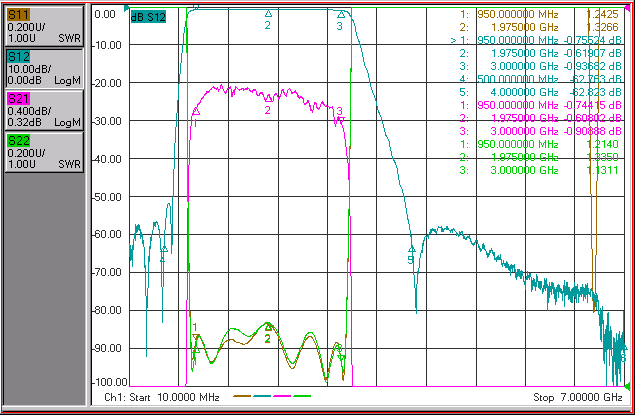635x415 pixels.
Task: Pick teal marker 5 near notch
Action: coord(412,249)
